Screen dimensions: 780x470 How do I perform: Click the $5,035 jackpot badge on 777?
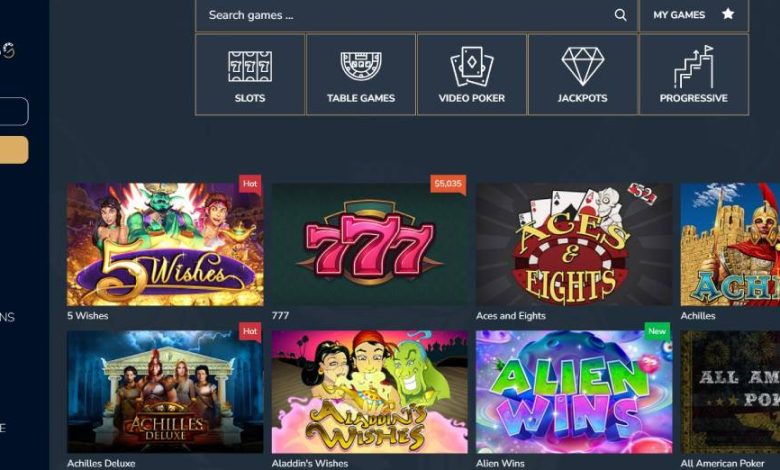(448, 184)
